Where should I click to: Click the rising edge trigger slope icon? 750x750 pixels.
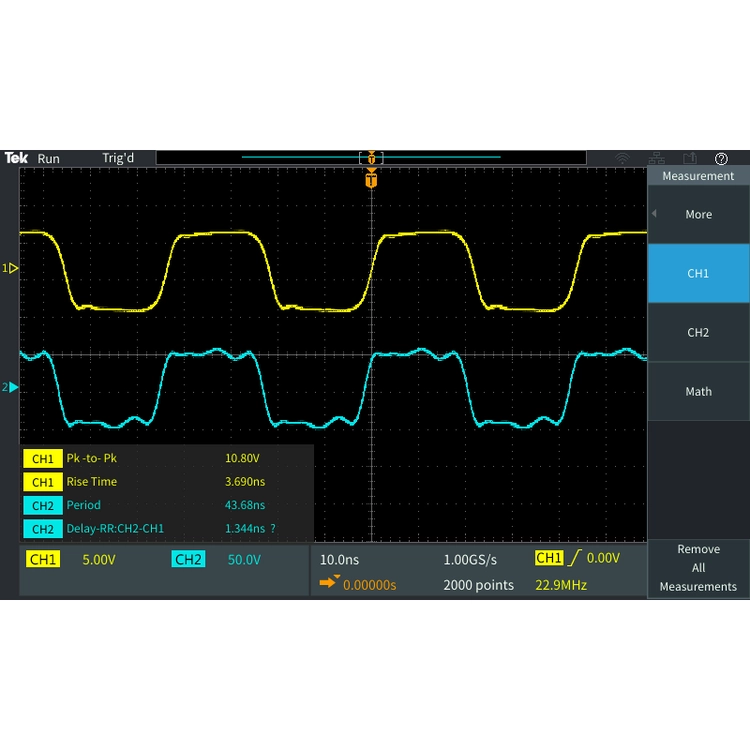(574, 558)
